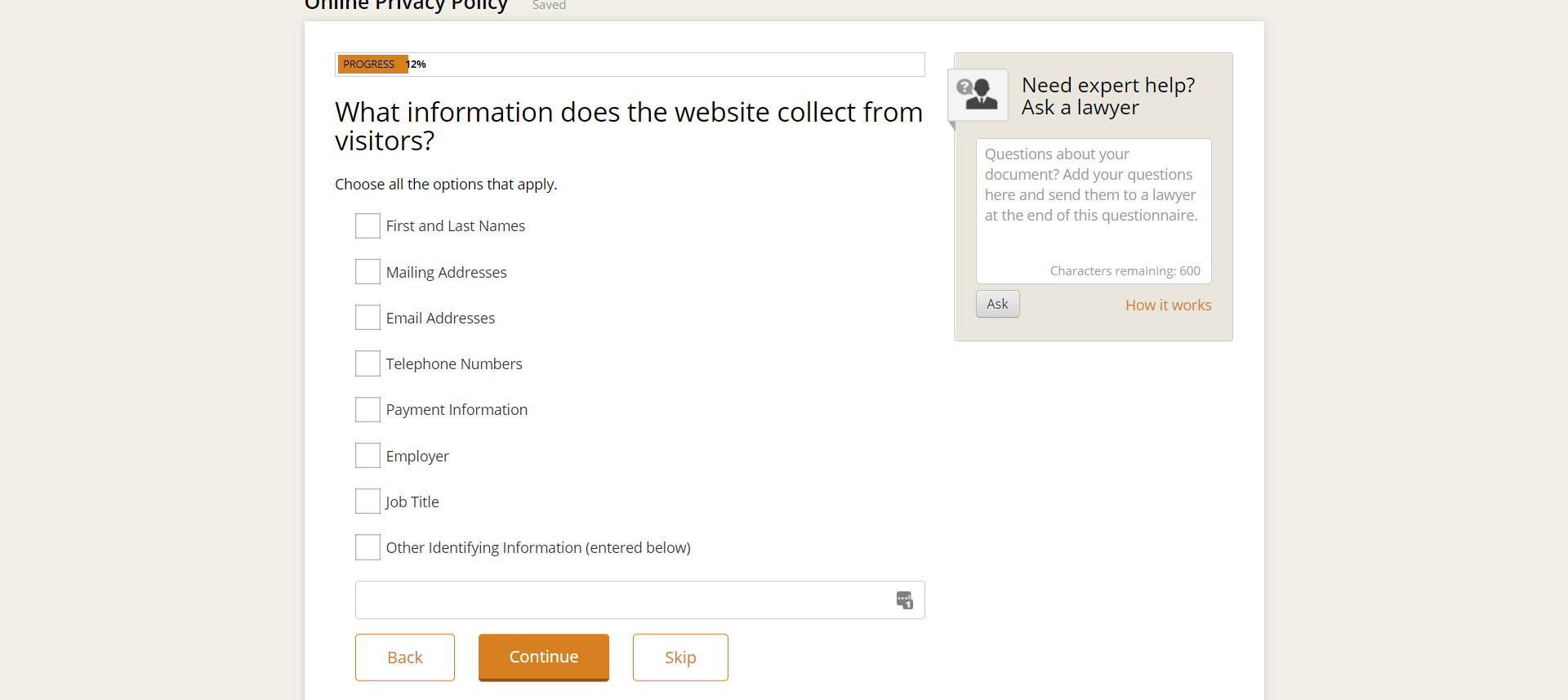The width and height of the screenshot is (1568, 700).
Task: Skip this question
Action: coord(680,658)
